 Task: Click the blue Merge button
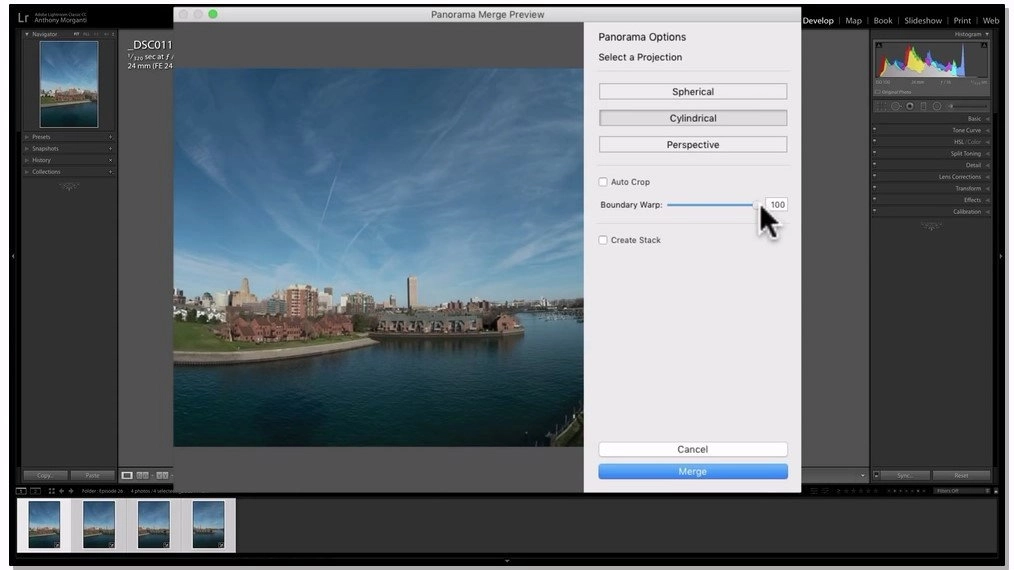693,471
